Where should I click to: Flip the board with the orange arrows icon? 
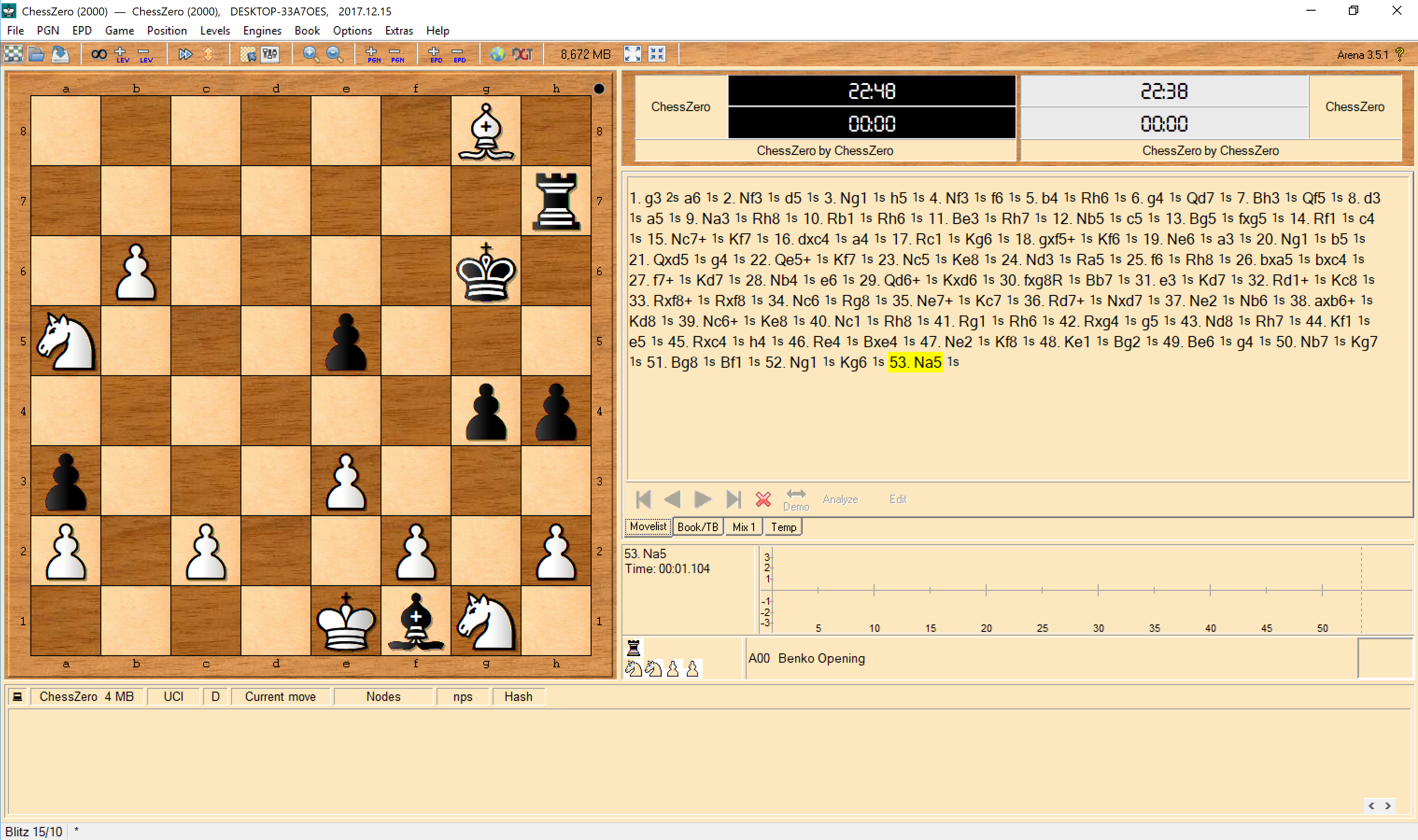pos(208,54)
